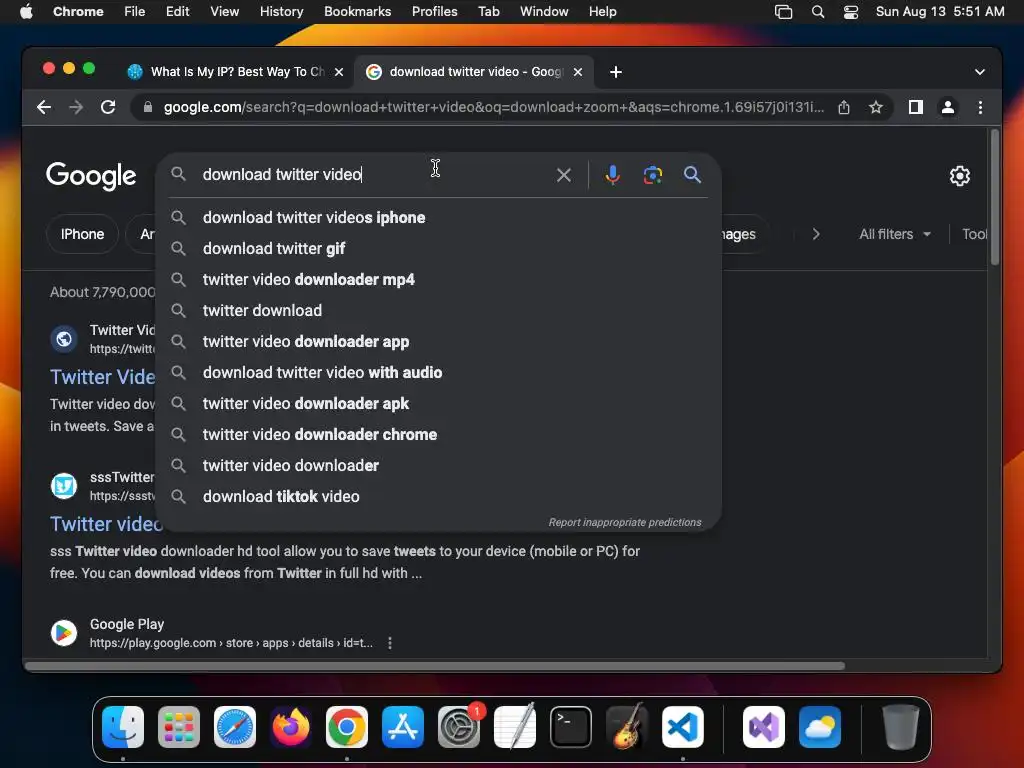Toggle the Chrome side panel icon
Screen dimensions: 1024x768
[916, 107]
